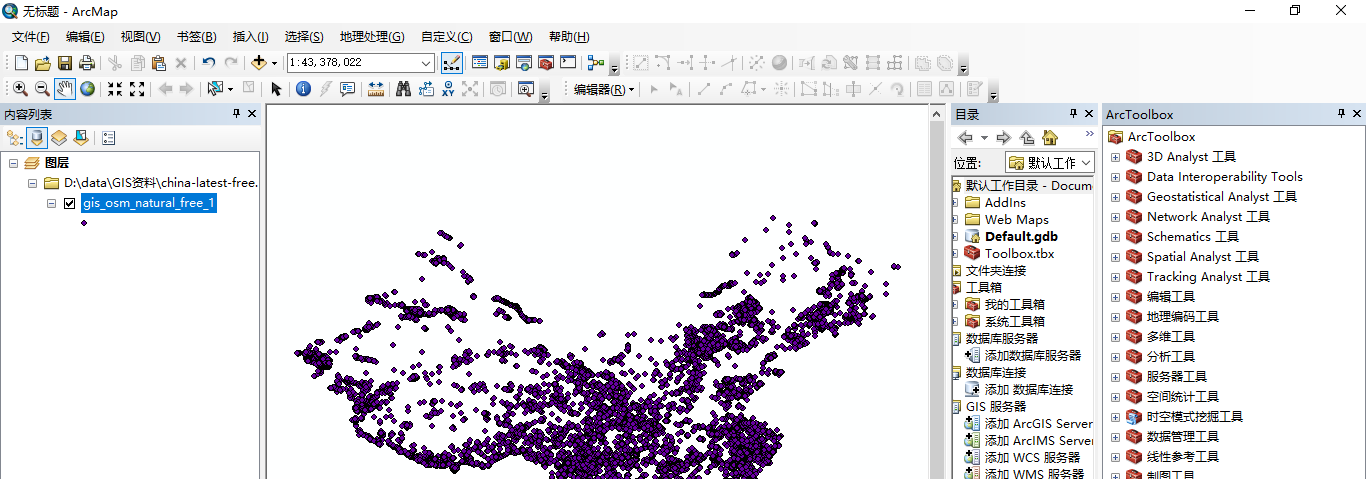Select the Zoom Out tool

click(42, 89)
